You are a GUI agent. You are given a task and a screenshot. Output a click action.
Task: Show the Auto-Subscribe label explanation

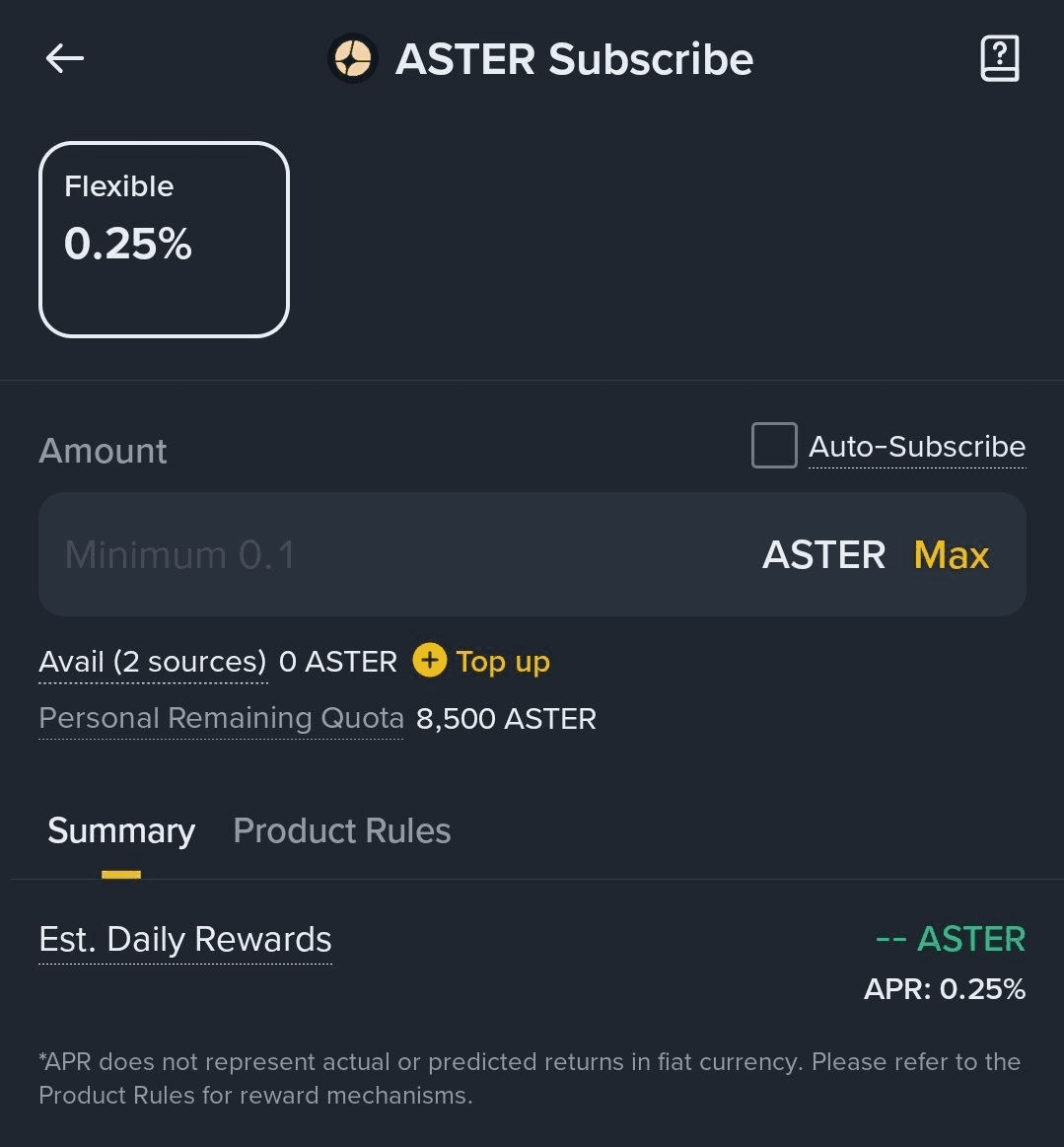(917, 447)
